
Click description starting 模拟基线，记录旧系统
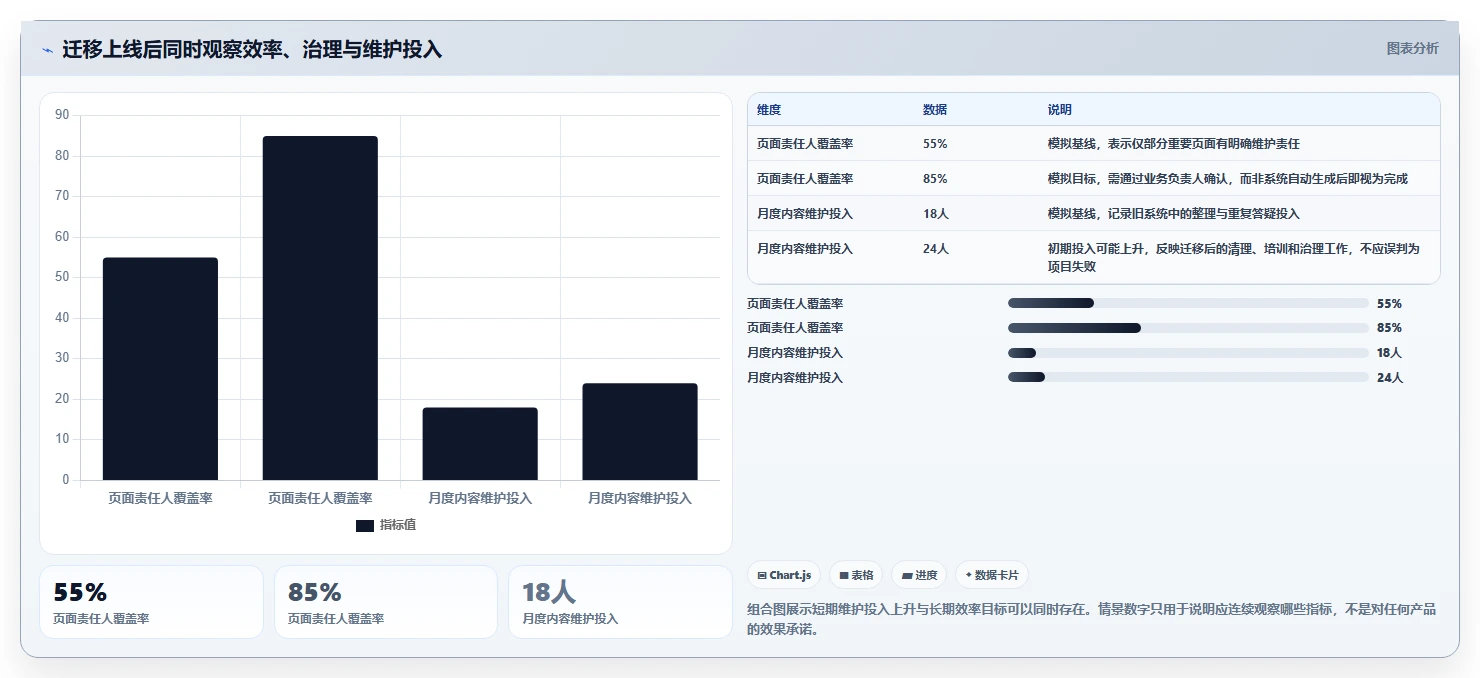point(1173,214)
